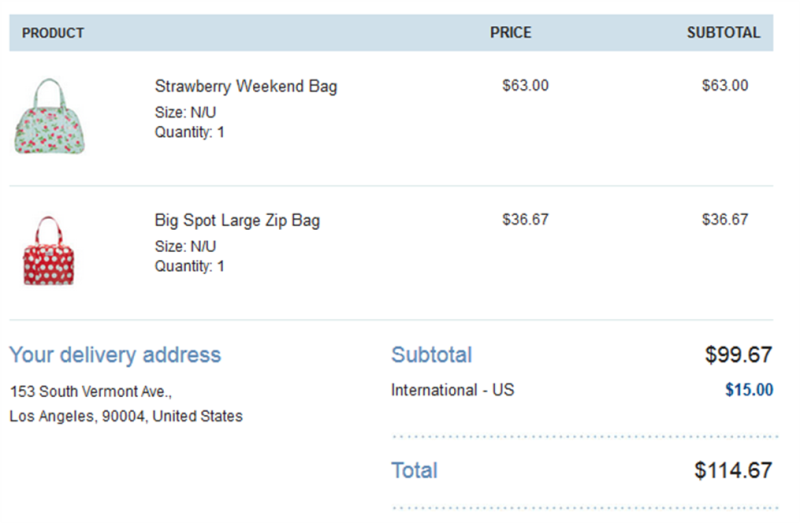Click the $15.00 shipping cost
The width and height of the screenshot is (800, 523).
click(x=749, y=390)
